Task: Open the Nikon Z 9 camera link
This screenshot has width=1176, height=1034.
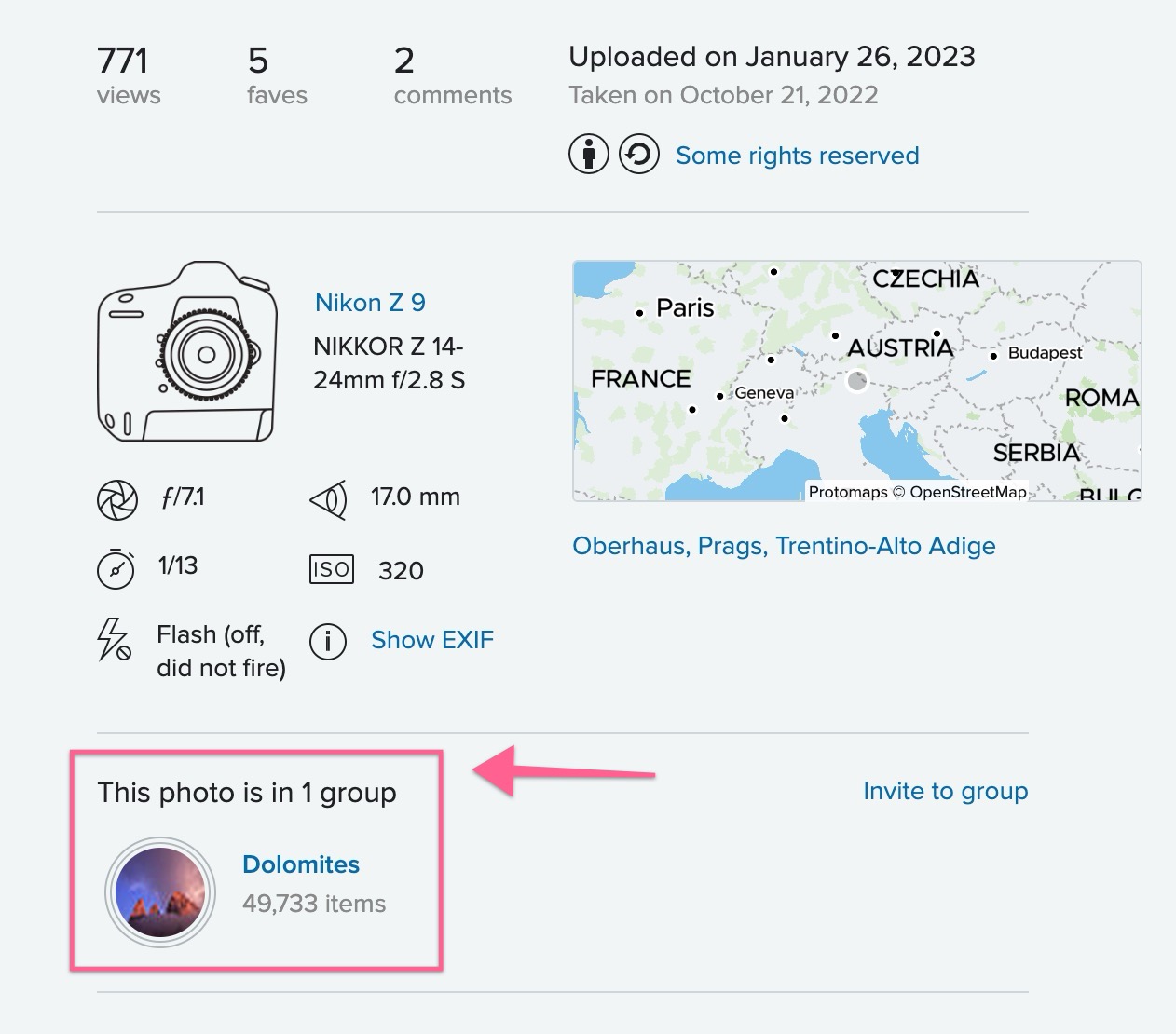Action: tap(370, 303)
